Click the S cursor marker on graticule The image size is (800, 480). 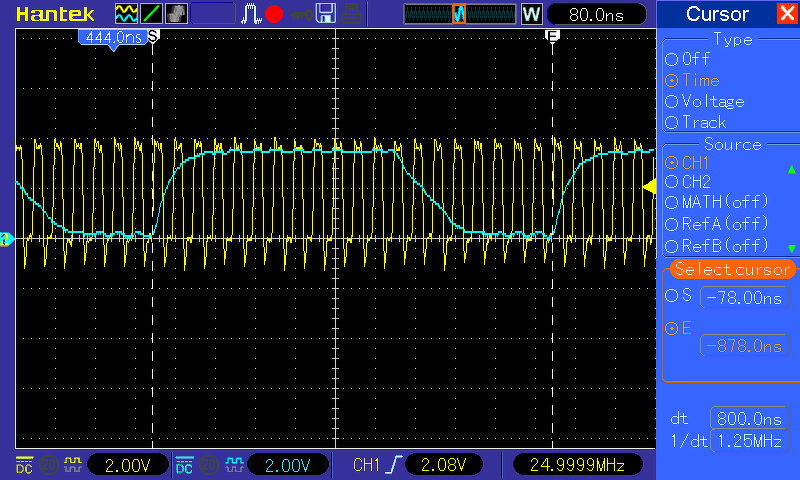click(x=153, y=36)
